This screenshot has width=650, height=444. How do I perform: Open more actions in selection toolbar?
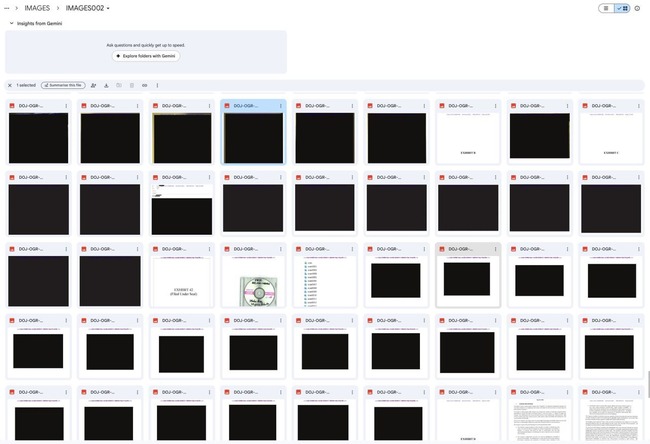tap(157, 85)
